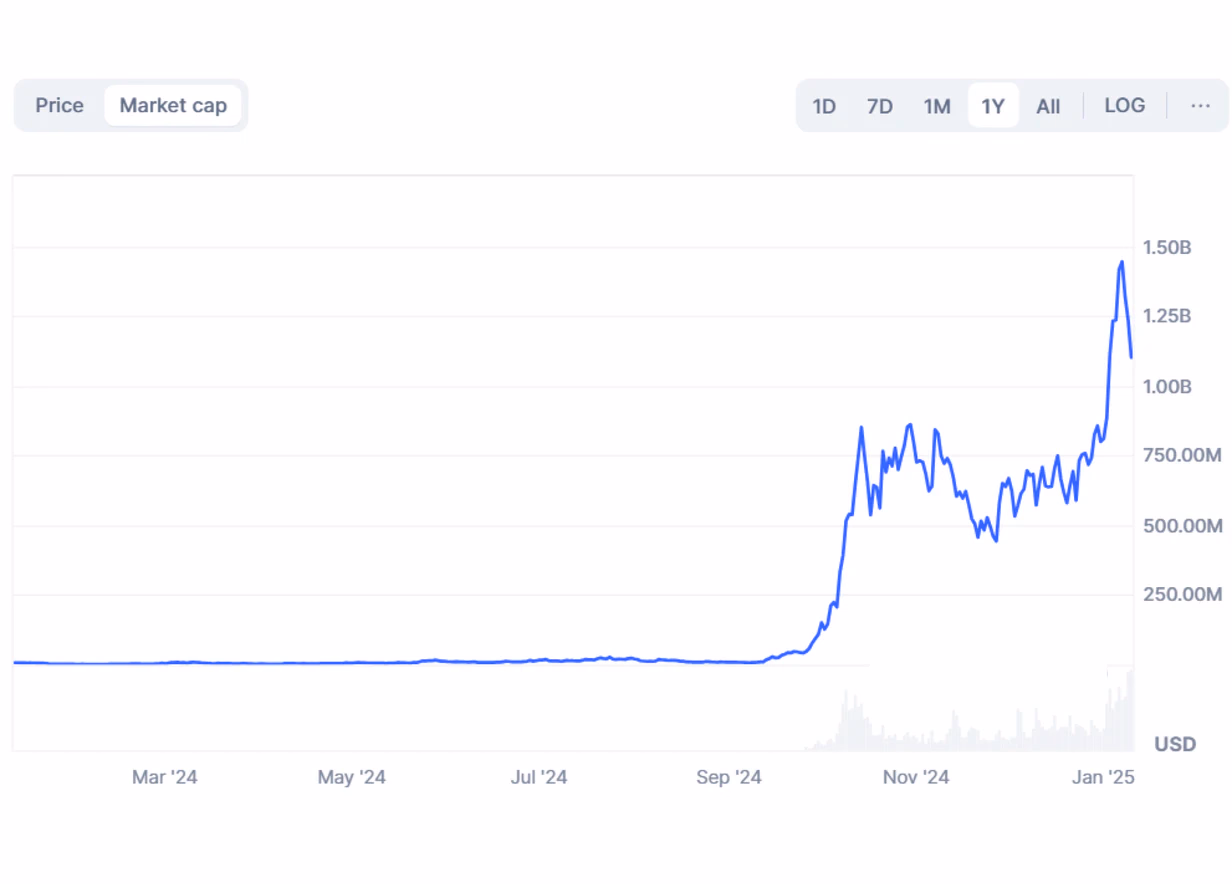Set chart range to 7D
Screen dimensions: 1232x884
880,106
